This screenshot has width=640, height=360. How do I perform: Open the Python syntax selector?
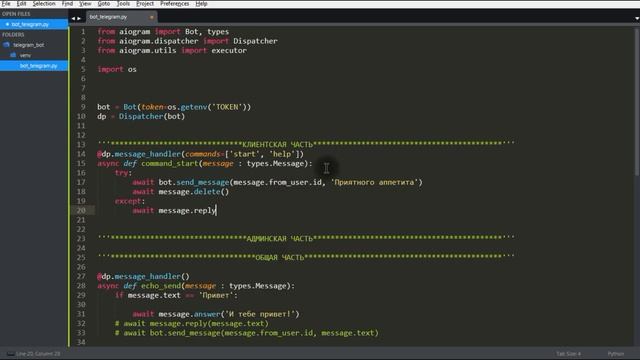point(616,353)
